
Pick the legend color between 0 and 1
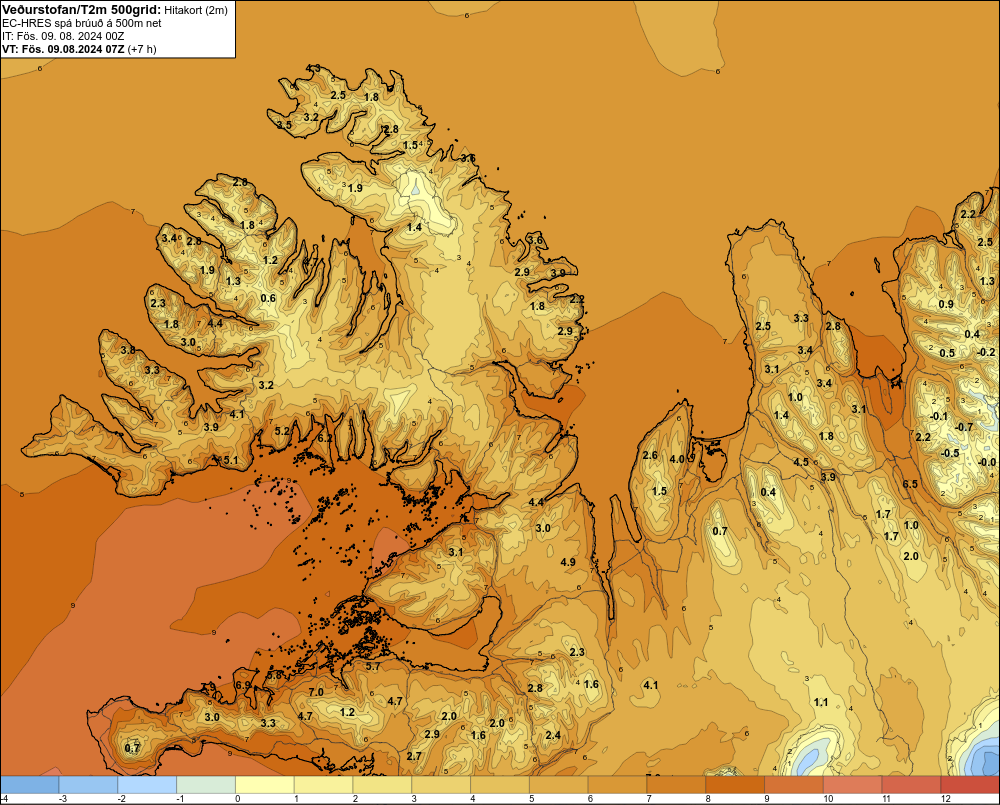click(265, 785)
